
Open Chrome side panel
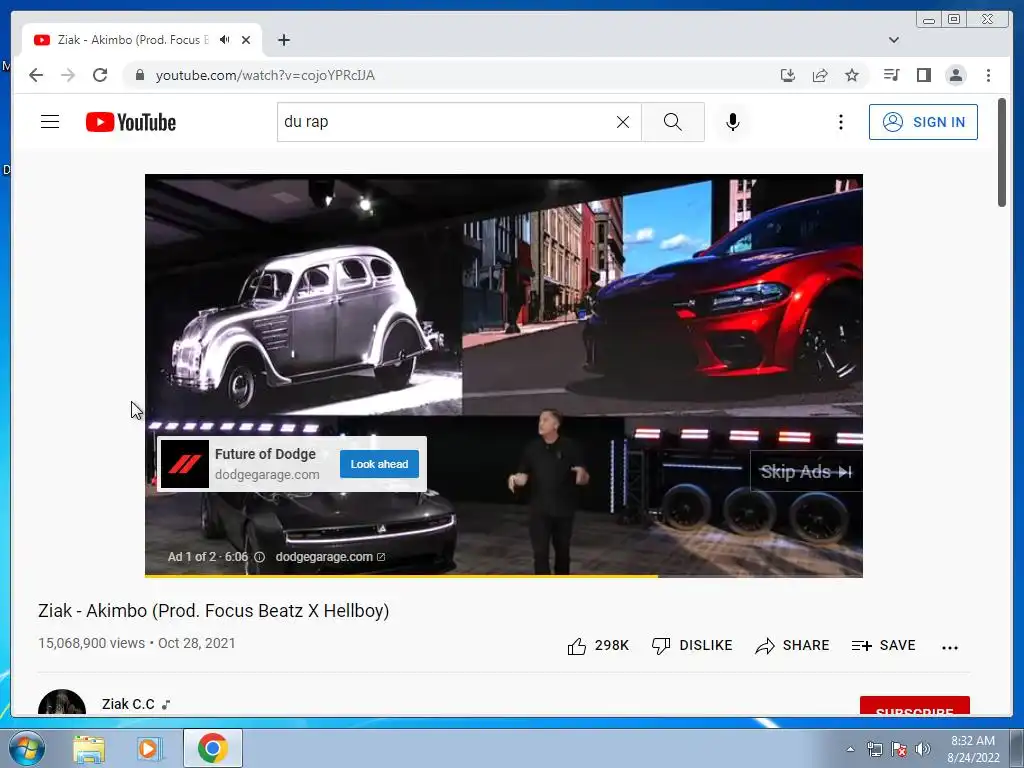pyautogui.click(x=923, y=75)
